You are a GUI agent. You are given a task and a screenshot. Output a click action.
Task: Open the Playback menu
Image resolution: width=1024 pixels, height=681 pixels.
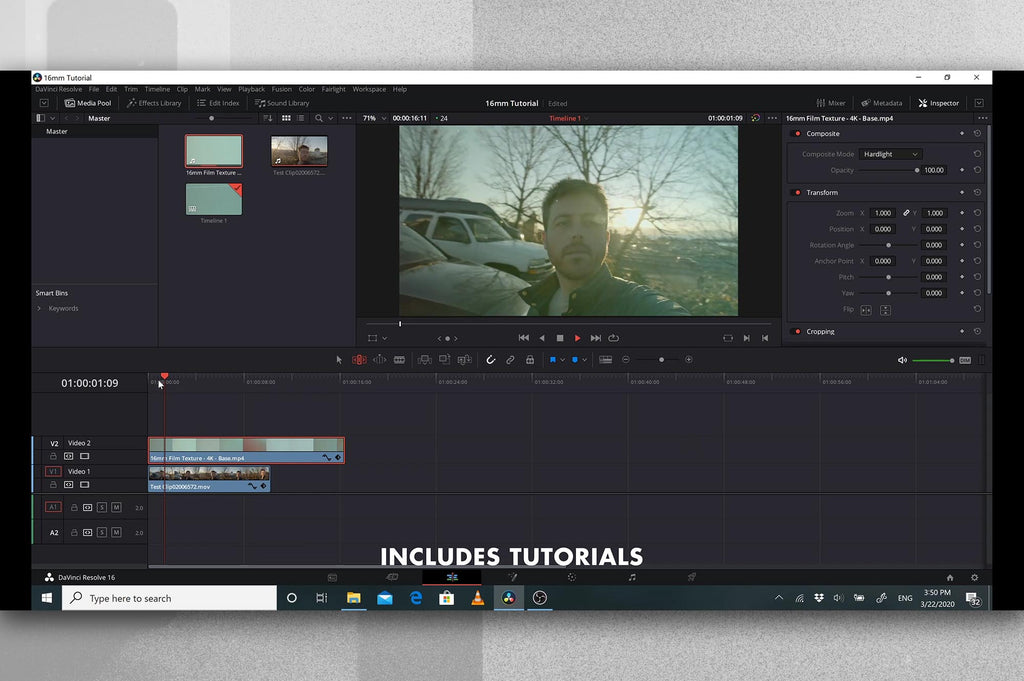click(x=251, y=89)
